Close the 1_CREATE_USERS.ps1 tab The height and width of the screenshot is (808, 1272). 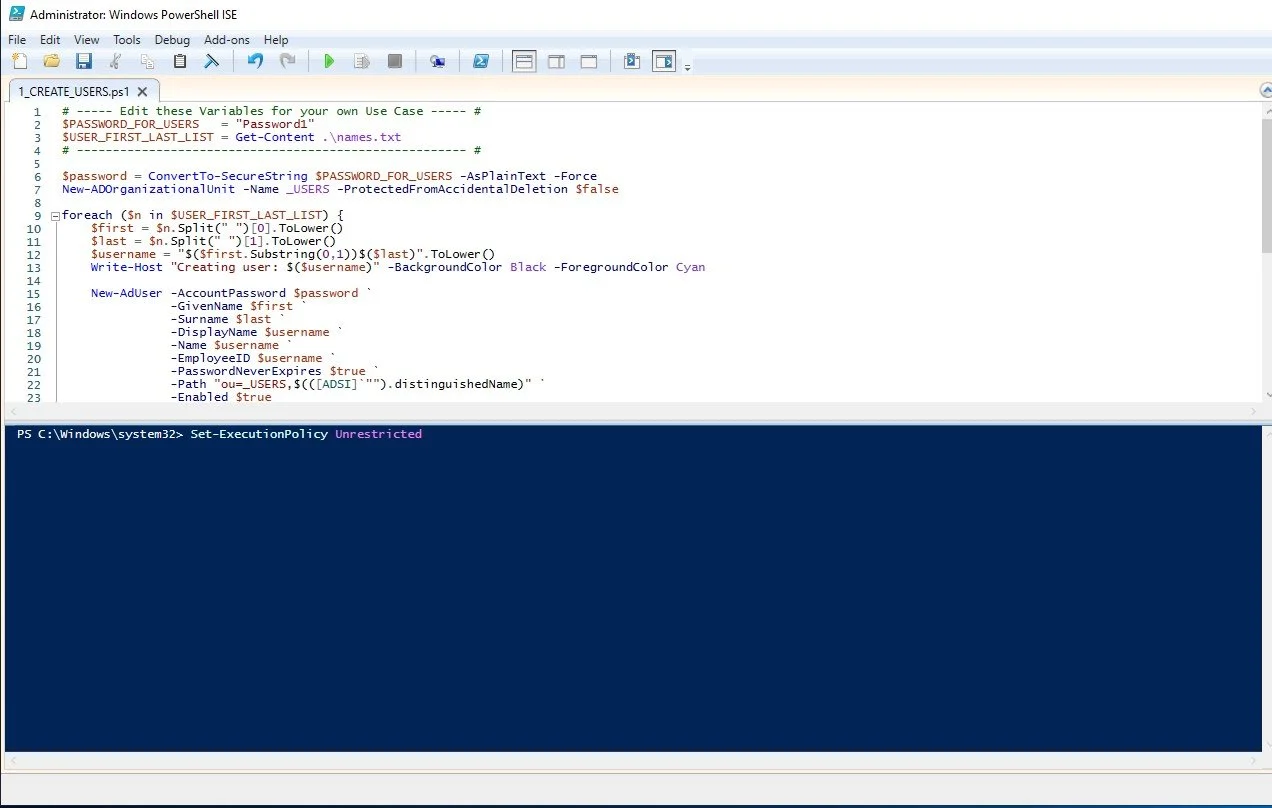tap(142, 91)
